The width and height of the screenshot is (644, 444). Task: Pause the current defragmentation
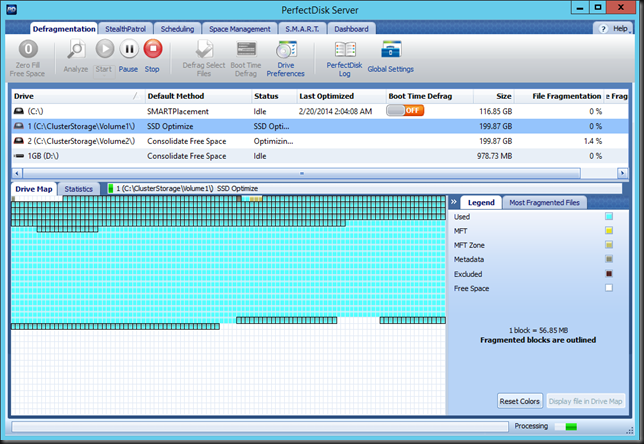[x=129, y=49]
